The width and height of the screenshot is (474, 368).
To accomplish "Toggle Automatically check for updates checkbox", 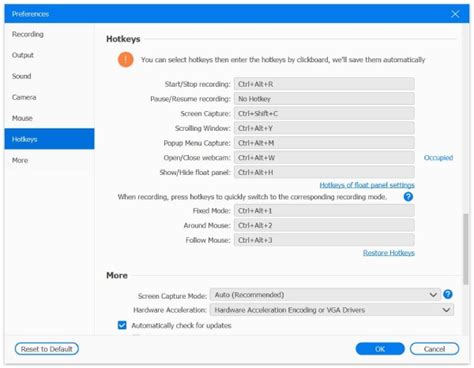I will (122, 325).
